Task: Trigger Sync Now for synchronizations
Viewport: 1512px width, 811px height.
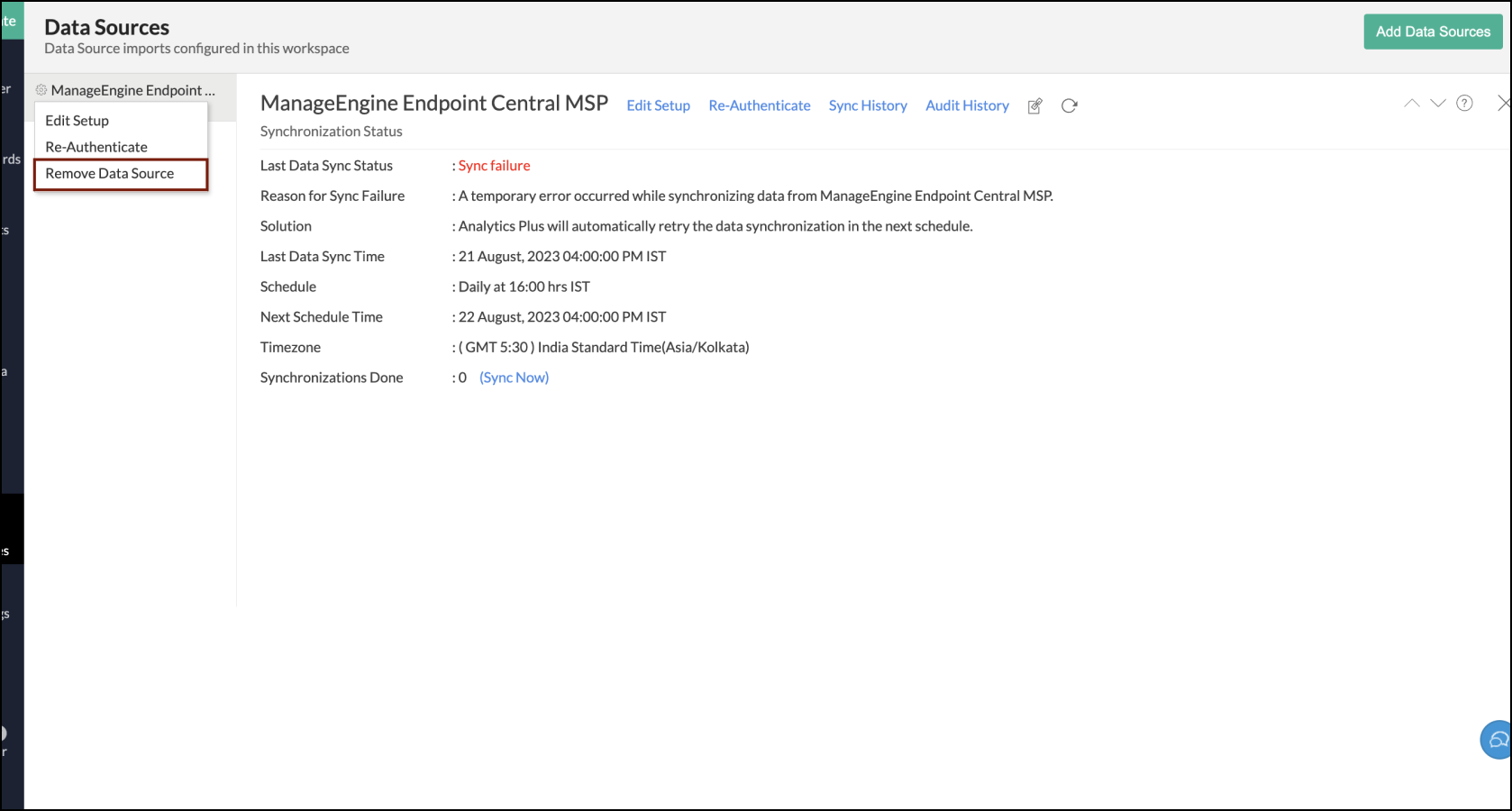Action: pyautogui.click(x=514, y=377)
